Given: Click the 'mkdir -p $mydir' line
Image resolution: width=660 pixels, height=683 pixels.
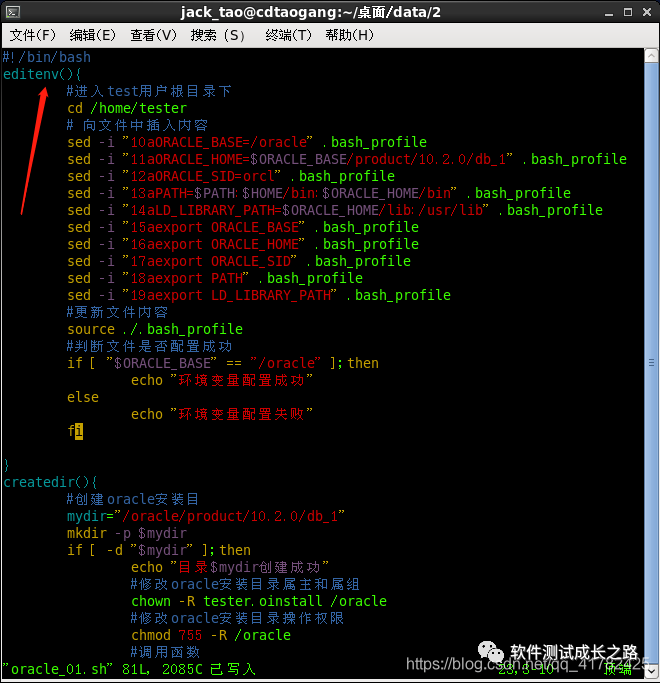Looking at the screenshot, I should coord(127,533).
